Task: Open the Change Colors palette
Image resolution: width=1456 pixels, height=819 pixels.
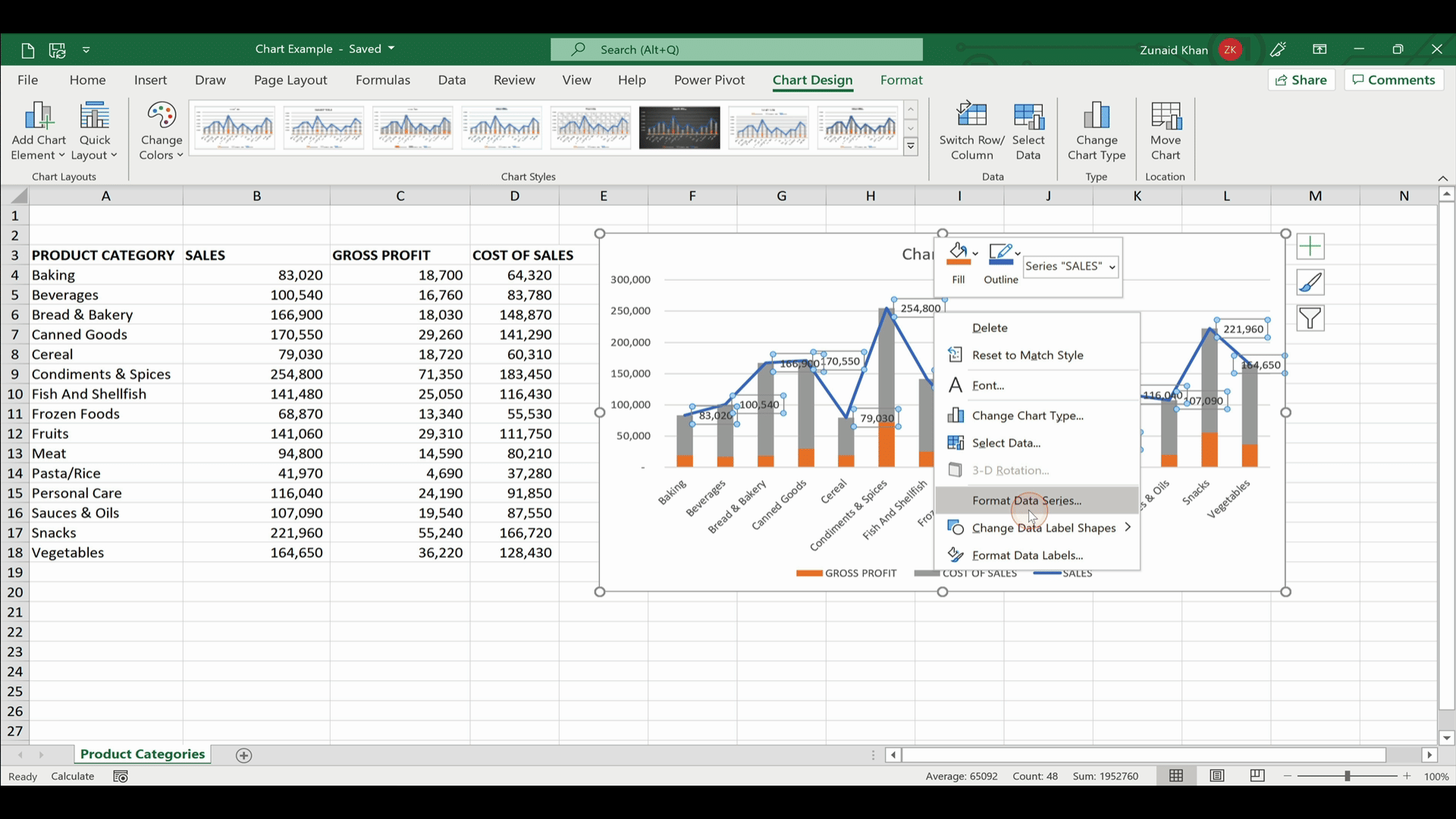Action: 162,131
